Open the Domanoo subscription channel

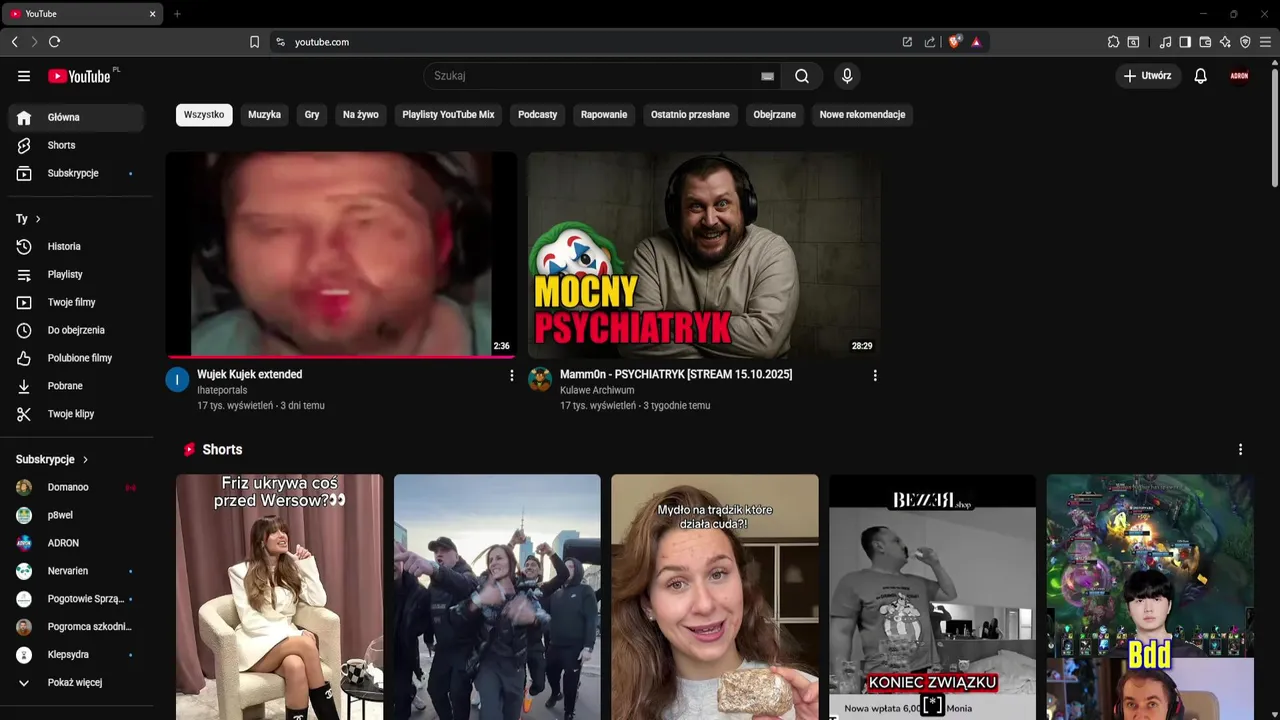click(x=76, y=487)
